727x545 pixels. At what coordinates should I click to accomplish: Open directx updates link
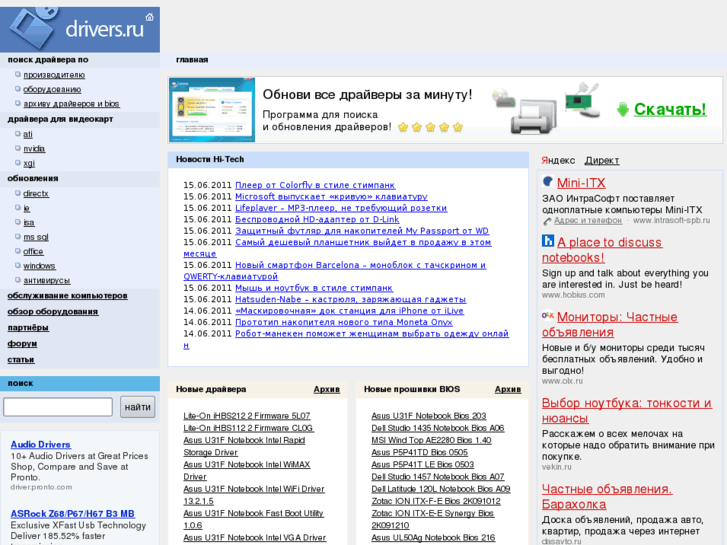tap(36, 193)
